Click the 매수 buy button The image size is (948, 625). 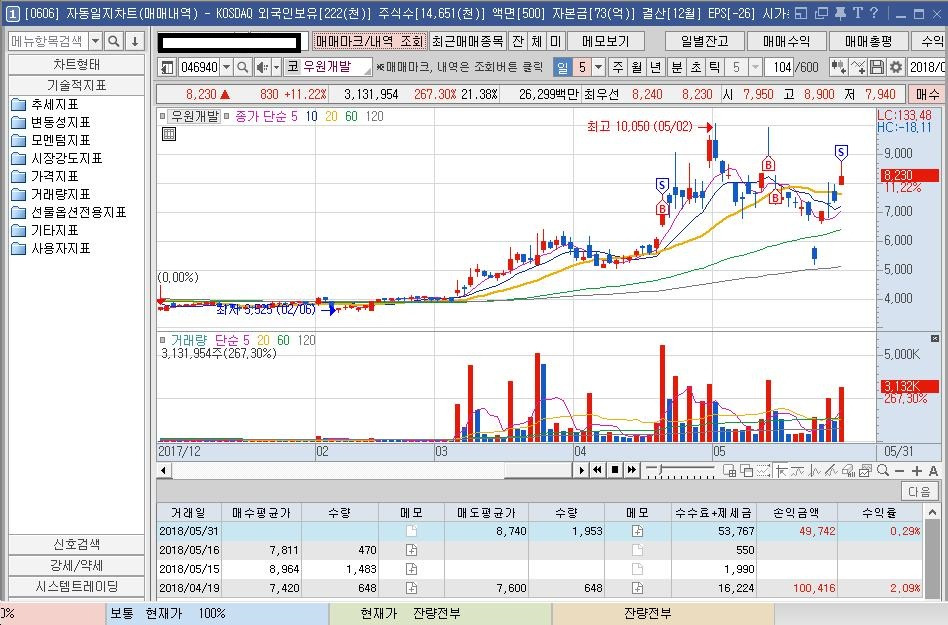click(927, 94)
